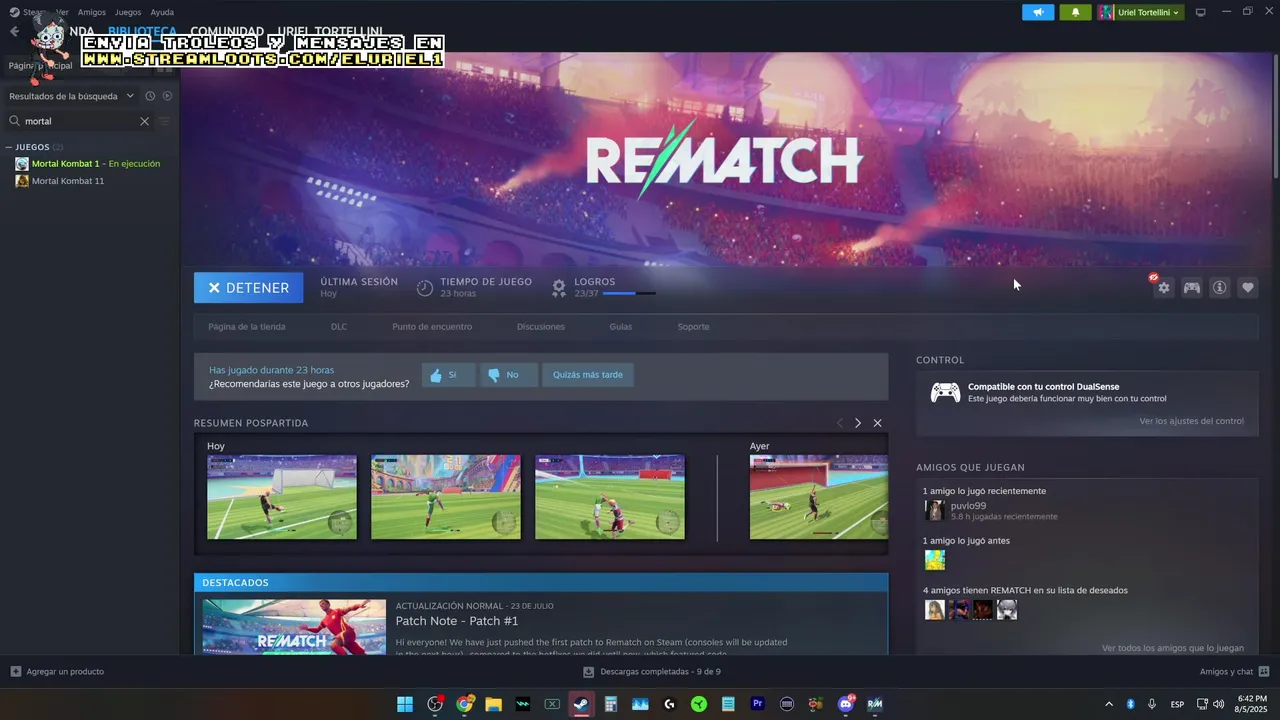Clear the library search with X

(x=144, y=121)
